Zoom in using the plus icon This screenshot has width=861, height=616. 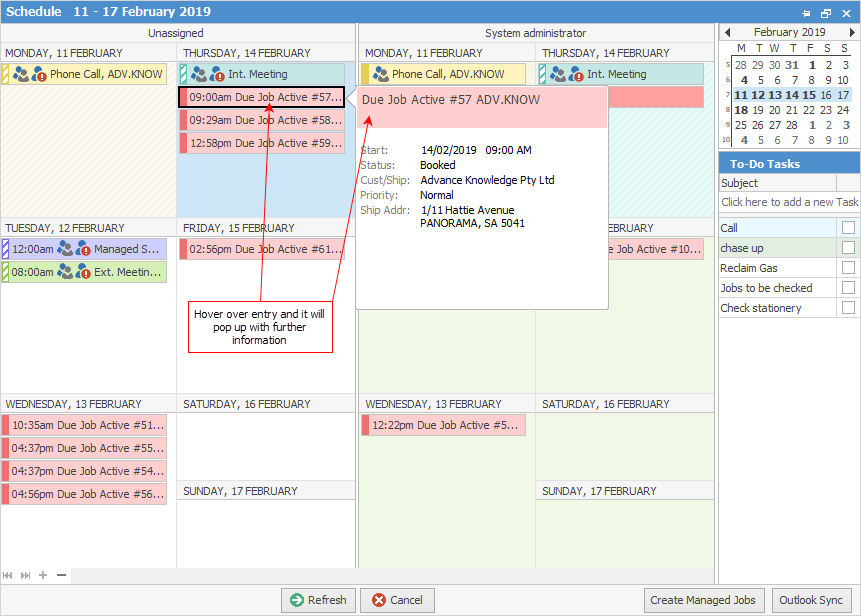(42, 575)
